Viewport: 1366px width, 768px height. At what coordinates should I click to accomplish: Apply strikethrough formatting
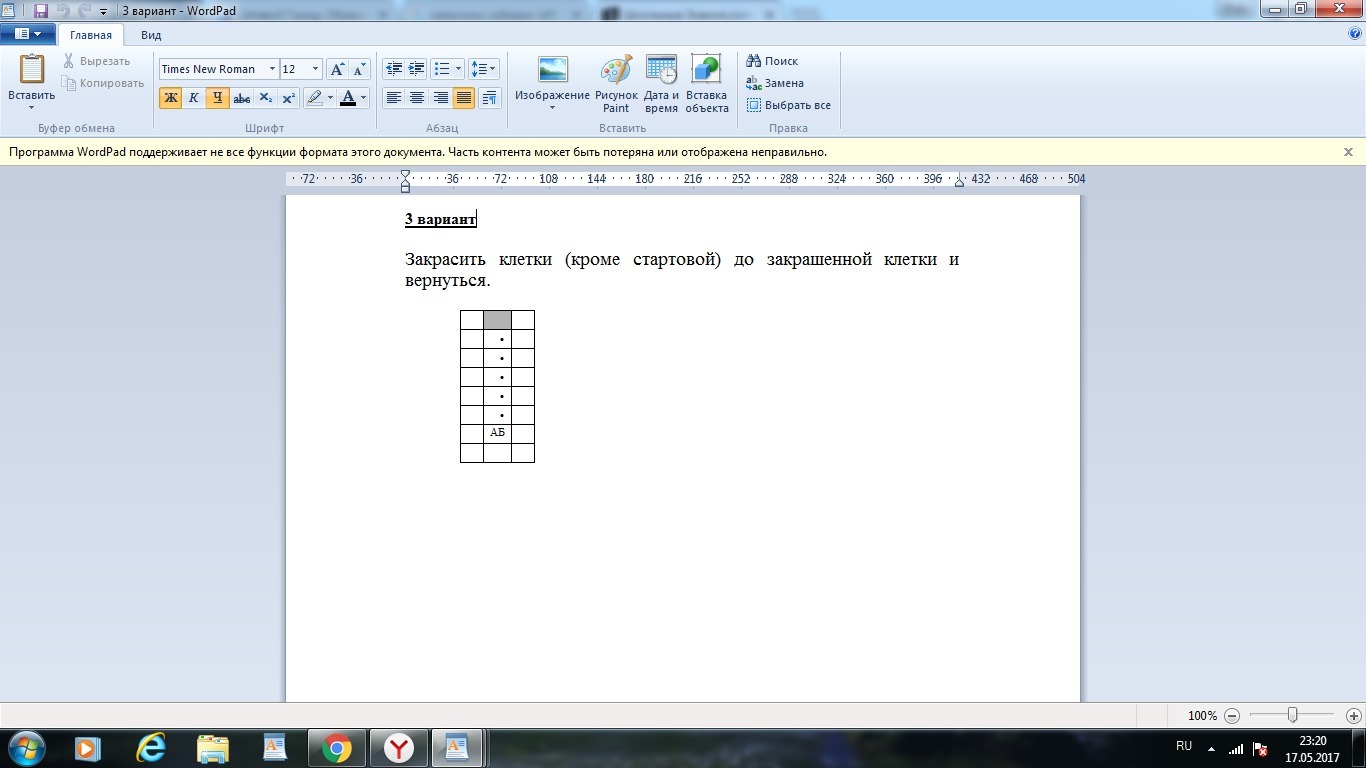pos(241,98)
